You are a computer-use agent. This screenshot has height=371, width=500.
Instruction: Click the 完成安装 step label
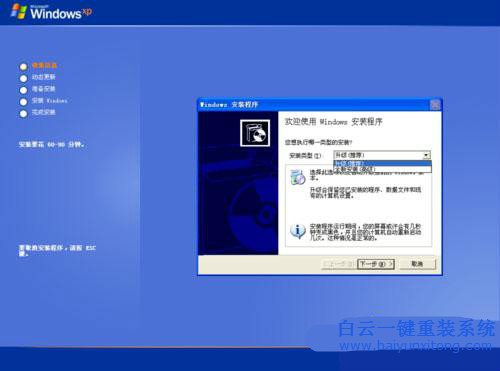pyautogui.click(x=44, y=112)
